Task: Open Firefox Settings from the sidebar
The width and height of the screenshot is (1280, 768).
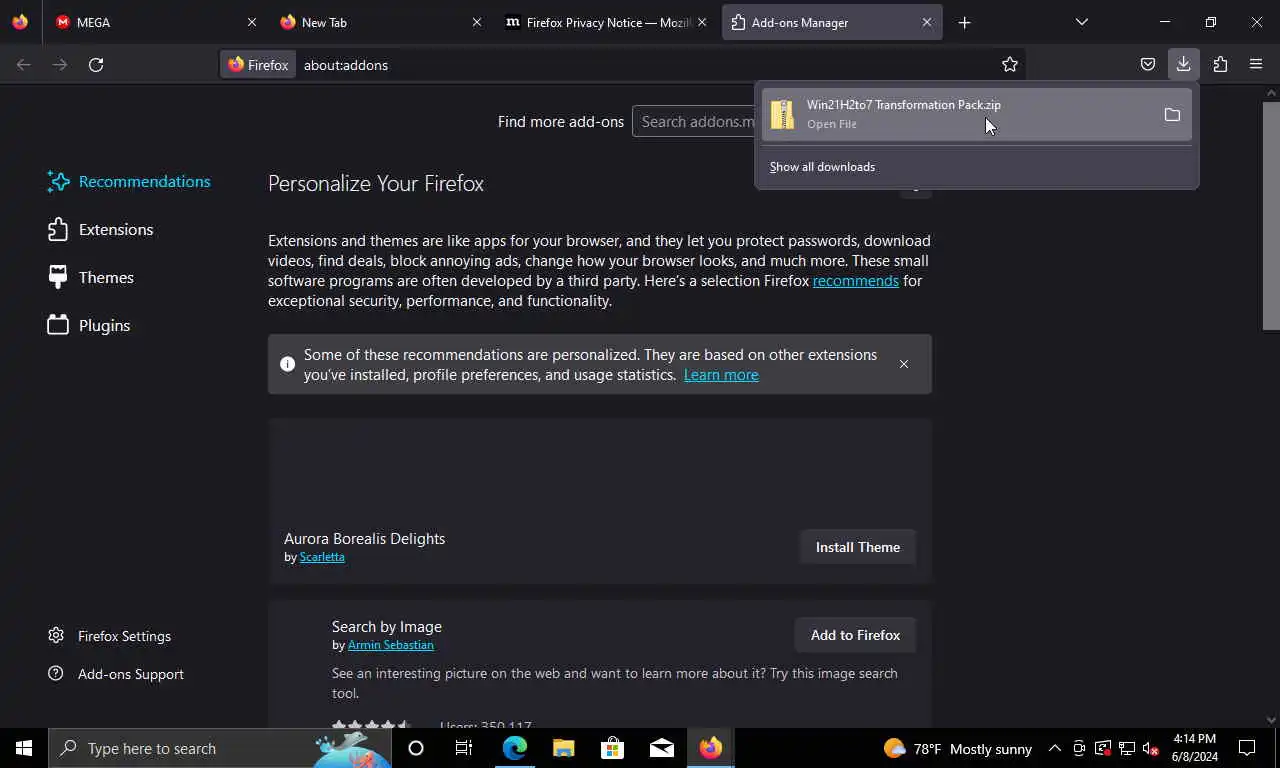Action: coord(110,636)
